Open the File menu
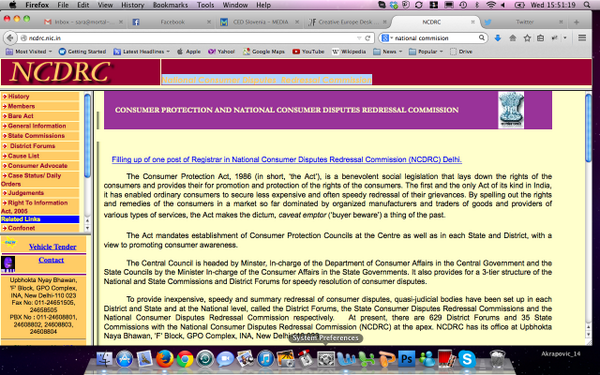Viewport: 600px width, 375px height. [63, 5]
